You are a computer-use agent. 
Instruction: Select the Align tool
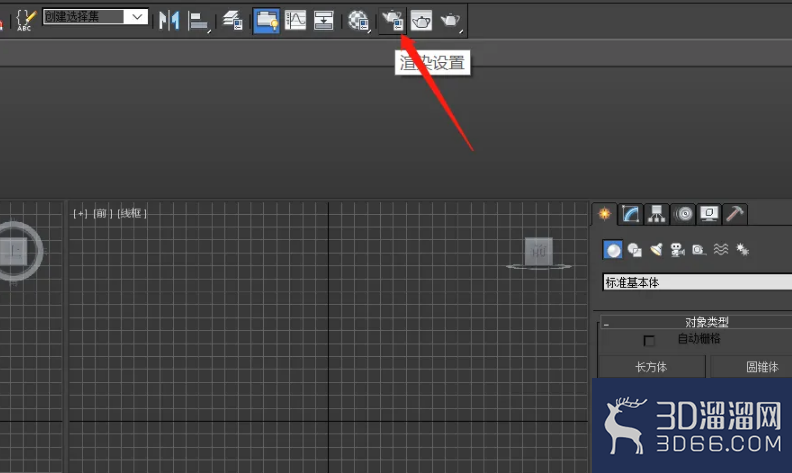199,21
